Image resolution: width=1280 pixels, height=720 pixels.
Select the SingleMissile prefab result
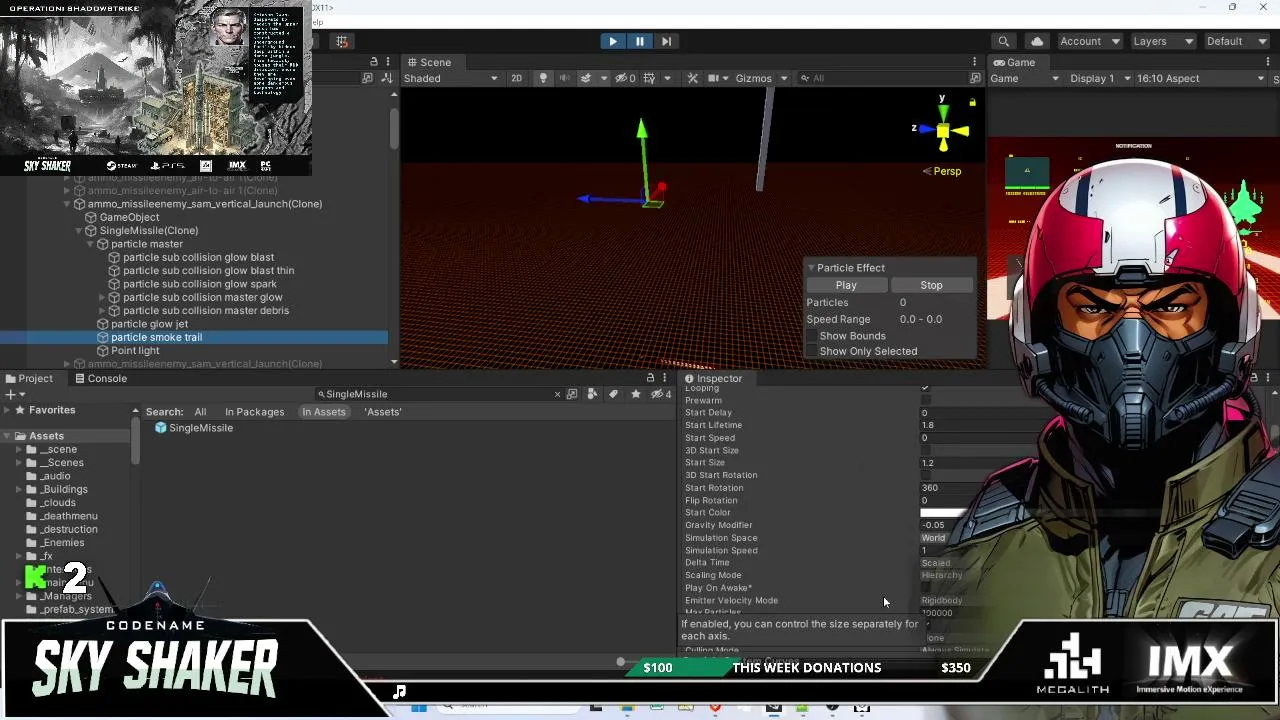[194, 428]
